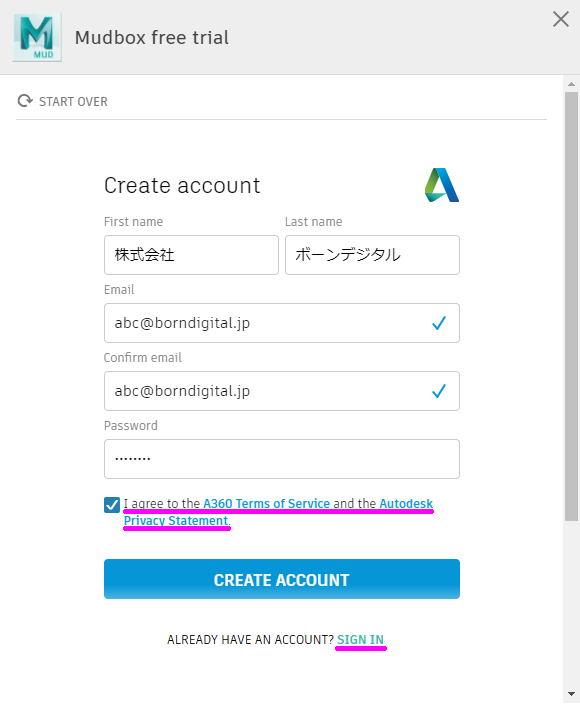Open Autodesk Privacy Statement link

278,512
